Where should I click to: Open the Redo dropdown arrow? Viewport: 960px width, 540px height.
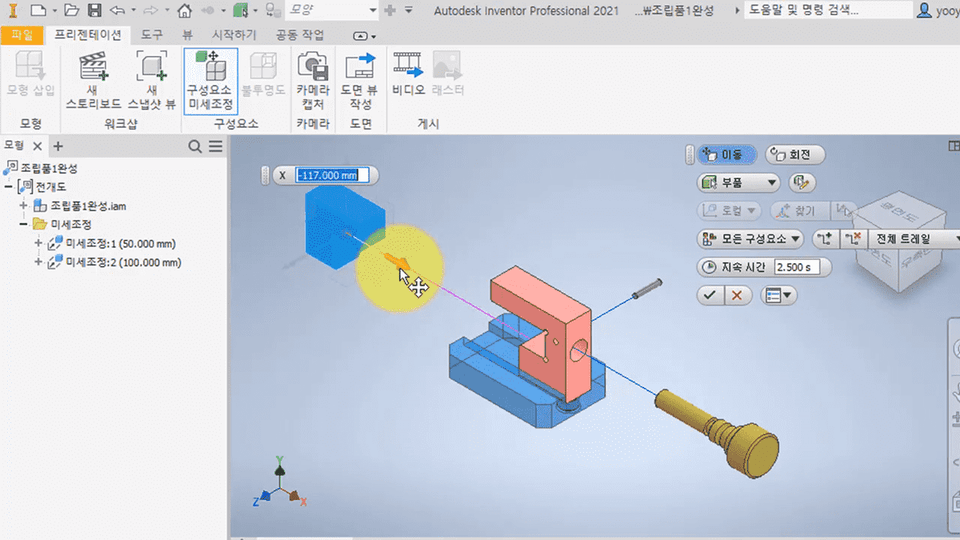point(167,10)
